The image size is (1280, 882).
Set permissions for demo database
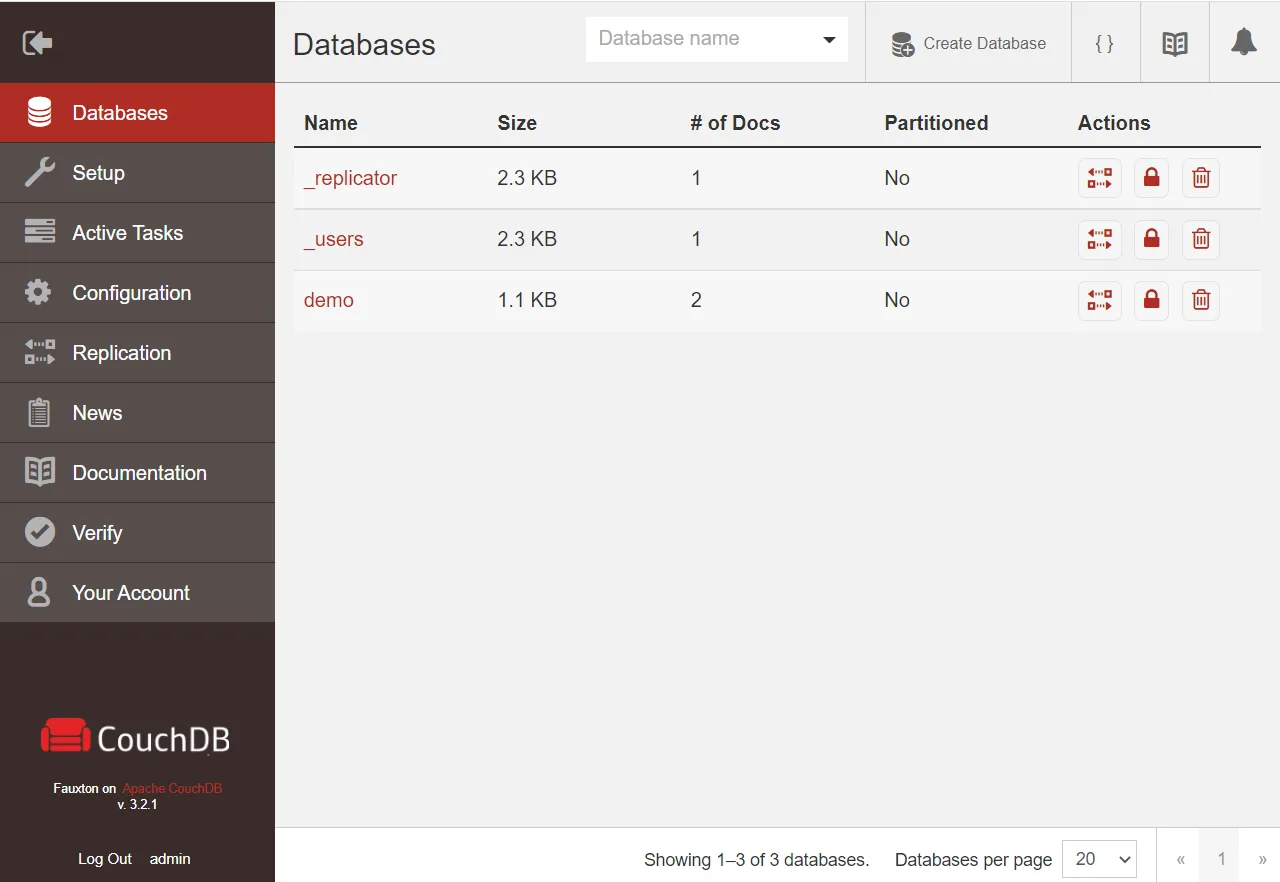click(x=1151, y=300)
